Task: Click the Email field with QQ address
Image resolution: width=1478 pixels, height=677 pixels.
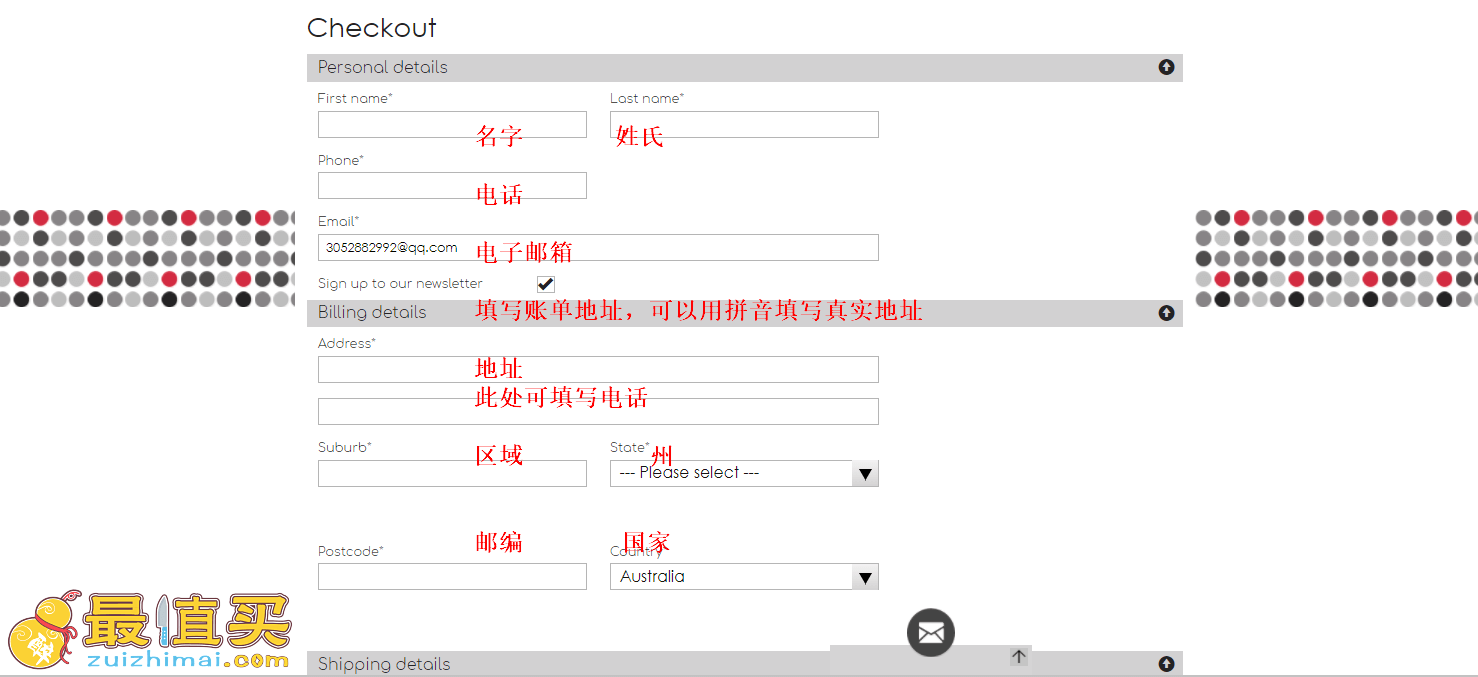Action: pos(598,247)
